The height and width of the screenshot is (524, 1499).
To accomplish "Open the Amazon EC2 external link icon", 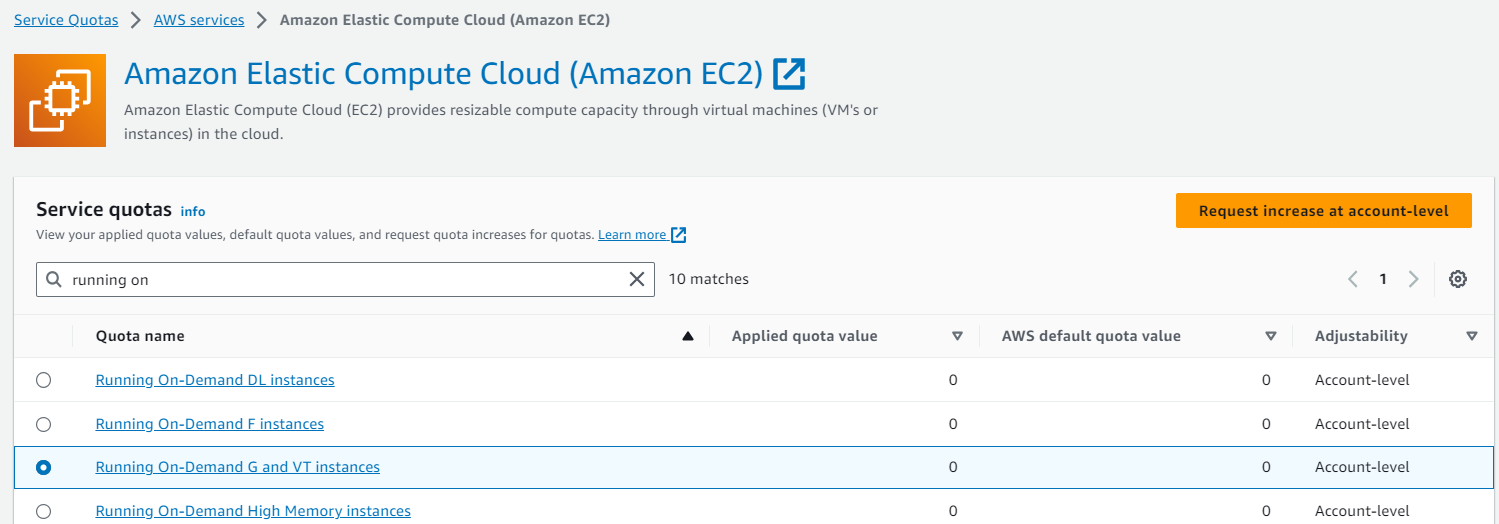I will click(x=790, y=74).
